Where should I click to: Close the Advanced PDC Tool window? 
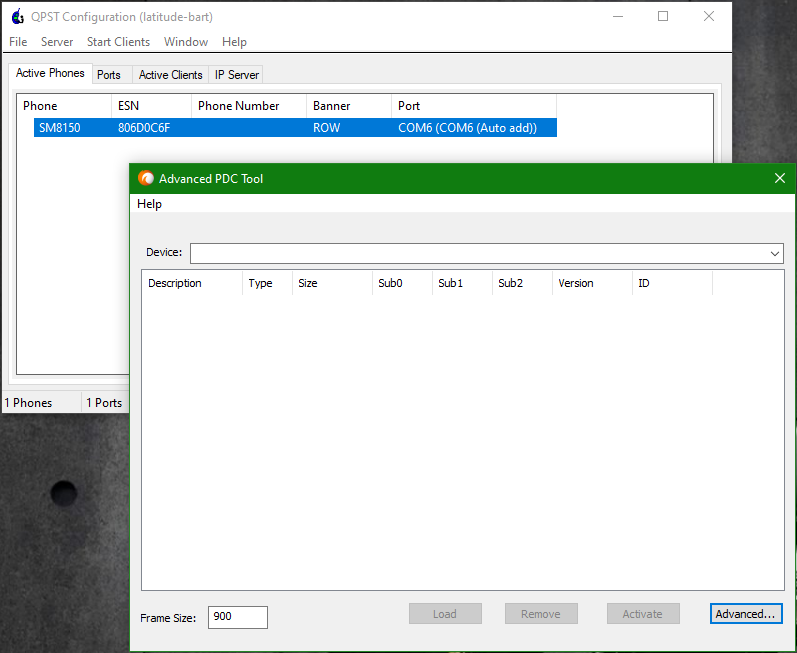[x=780, y=178]
